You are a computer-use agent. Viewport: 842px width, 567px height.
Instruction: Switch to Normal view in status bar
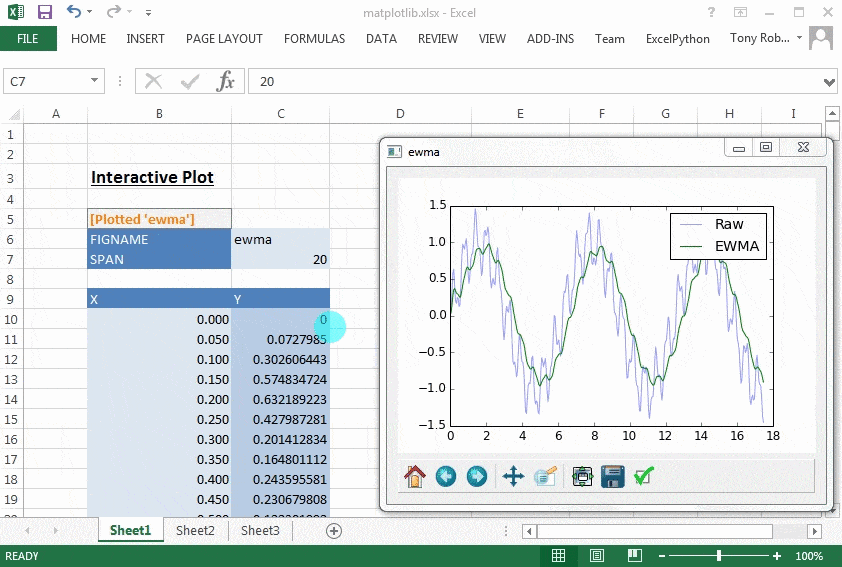point(558,556)
